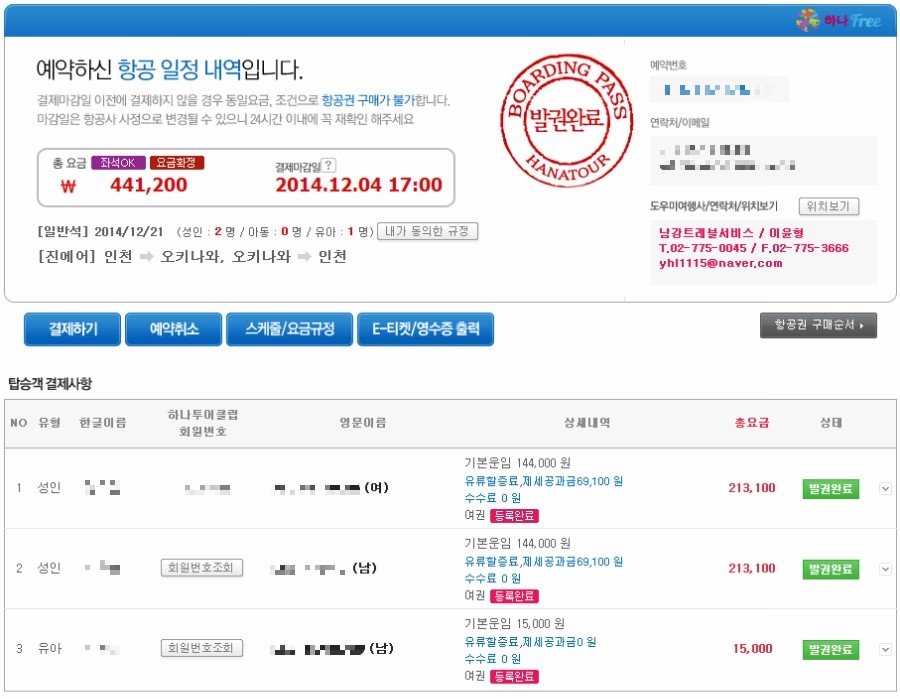Open passenger 1's 유류할증료,제세공과금 link
The image size is (900, 699).
(x=544, y=481)
